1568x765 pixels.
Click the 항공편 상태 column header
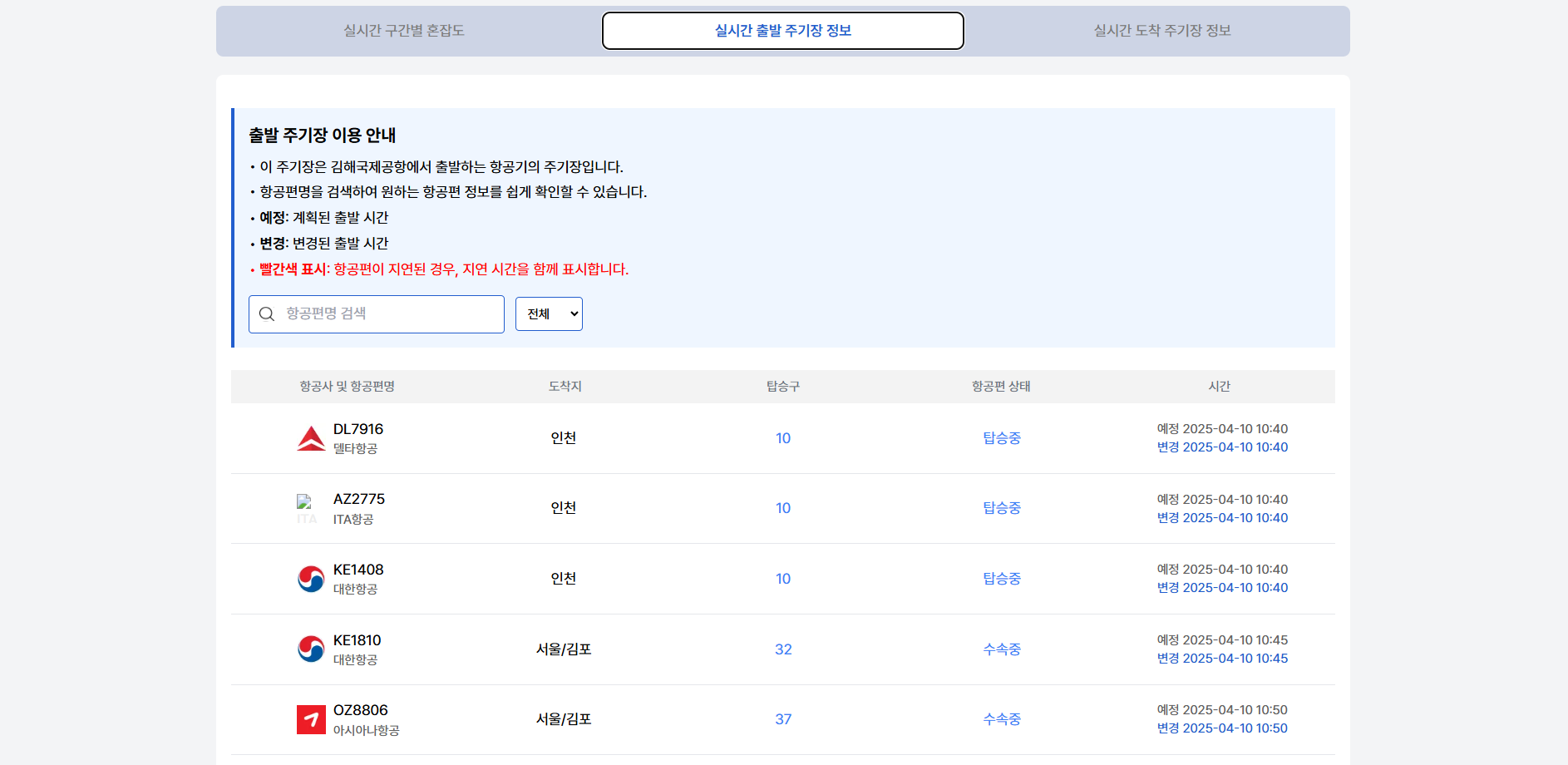[x=1001, y=387]
